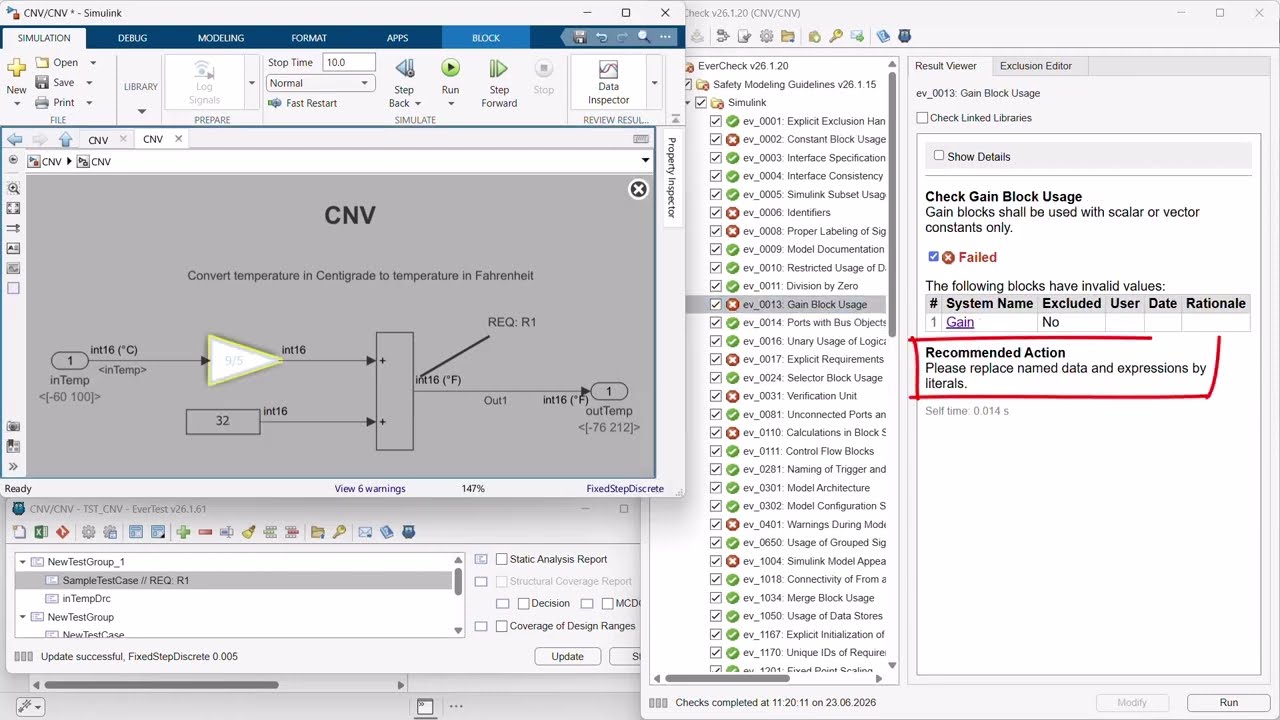
Task: Switch to the FORMAT ribbon tab
Action: point(309,38)
